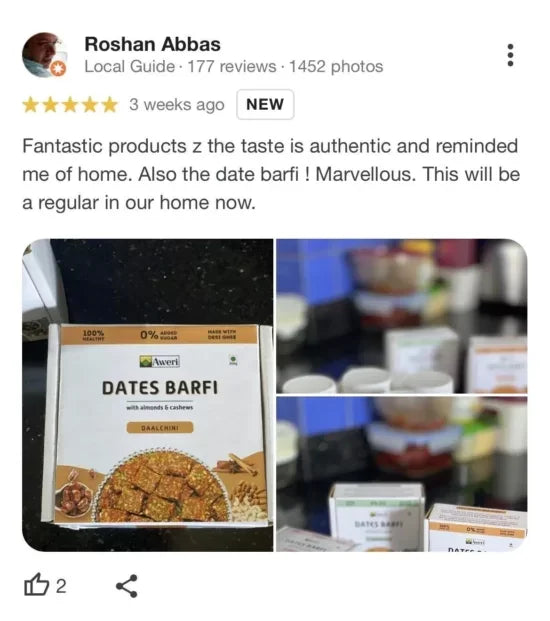The image size is (550, 621).
Task: Open the bottom-right photo with boxes
Action: tap(402, 474)
